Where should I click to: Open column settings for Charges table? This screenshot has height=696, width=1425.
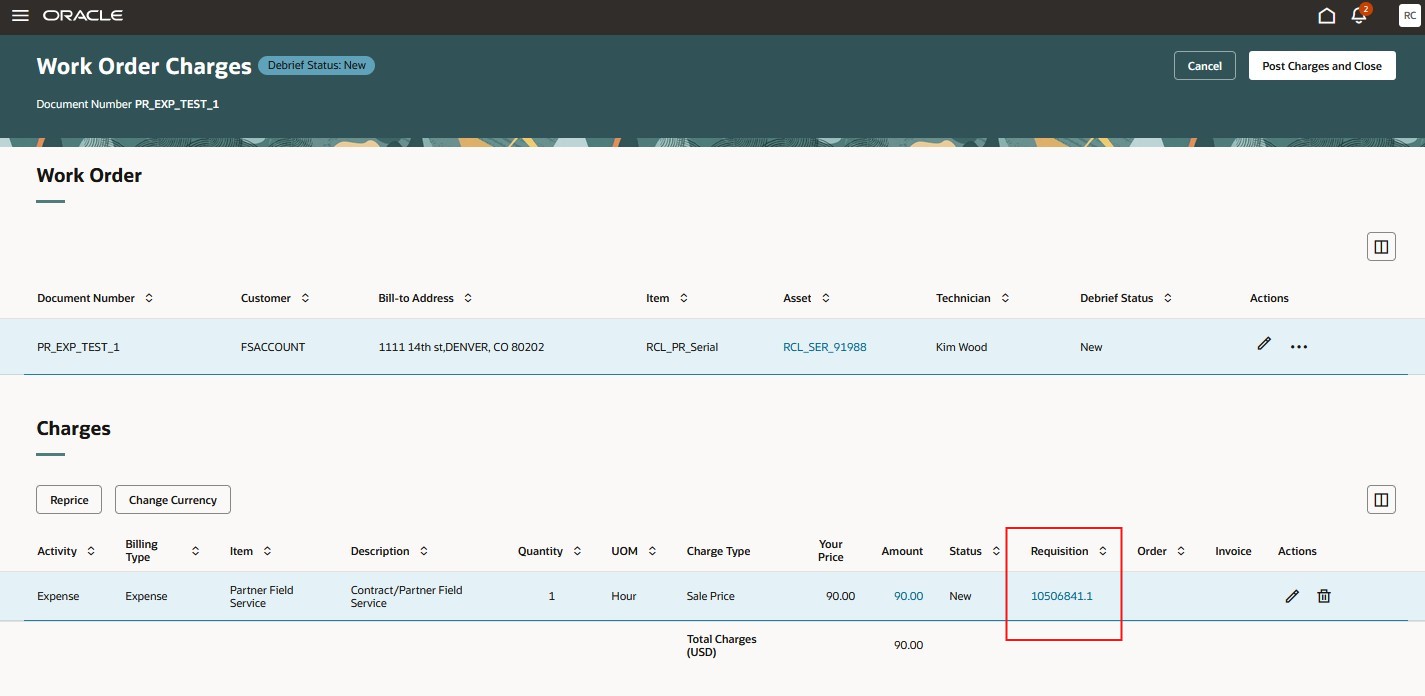[1381, 500]
